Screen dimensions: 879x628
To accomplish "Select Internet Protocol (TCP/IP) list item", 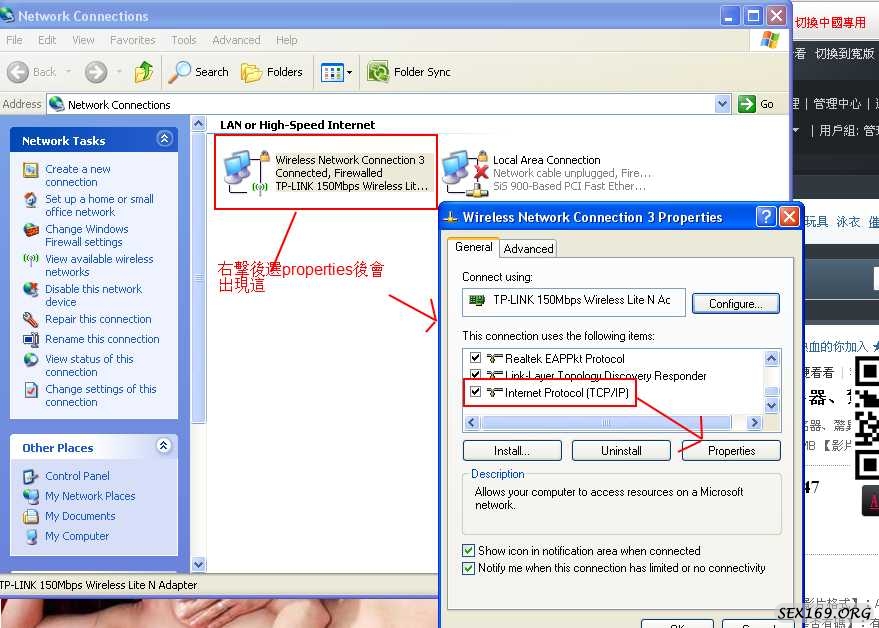I will [x=567, y=392].
